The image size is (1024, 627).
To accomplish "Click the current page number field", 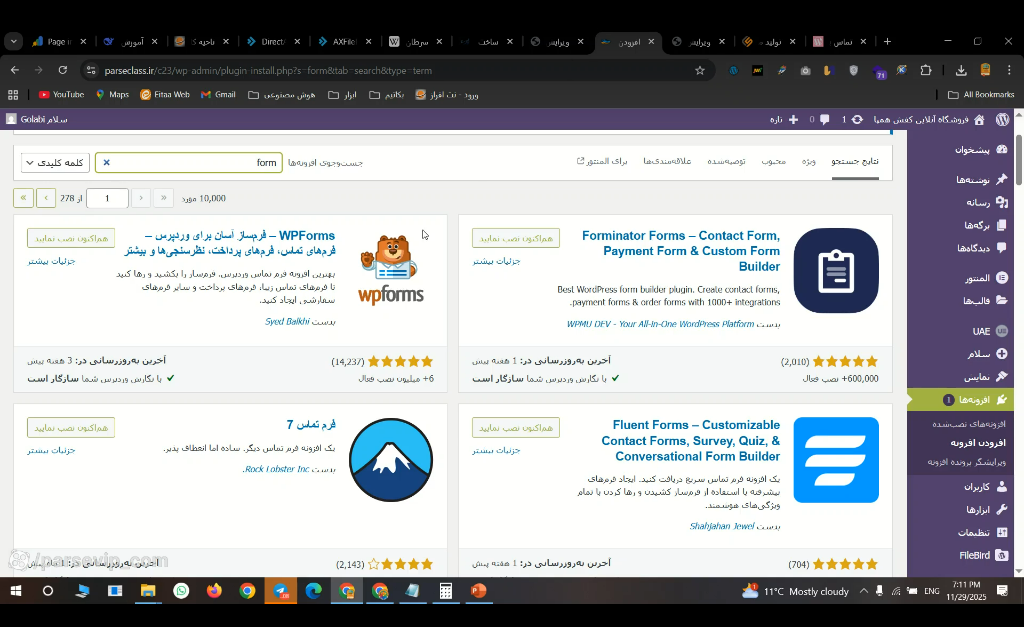I will (x=107, y=198).
